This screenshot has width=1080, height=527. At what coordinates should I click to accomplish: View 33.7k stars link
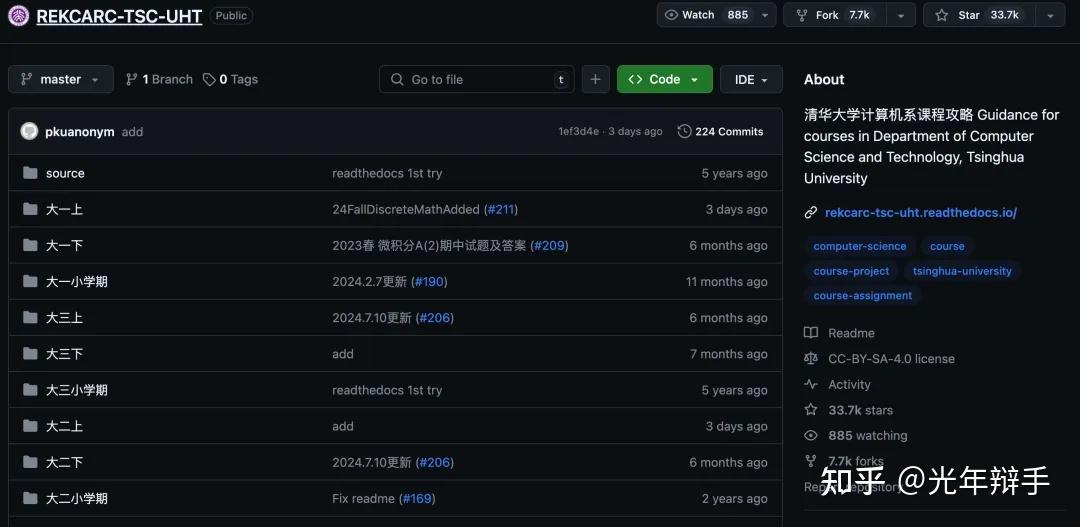coord(860,410)
